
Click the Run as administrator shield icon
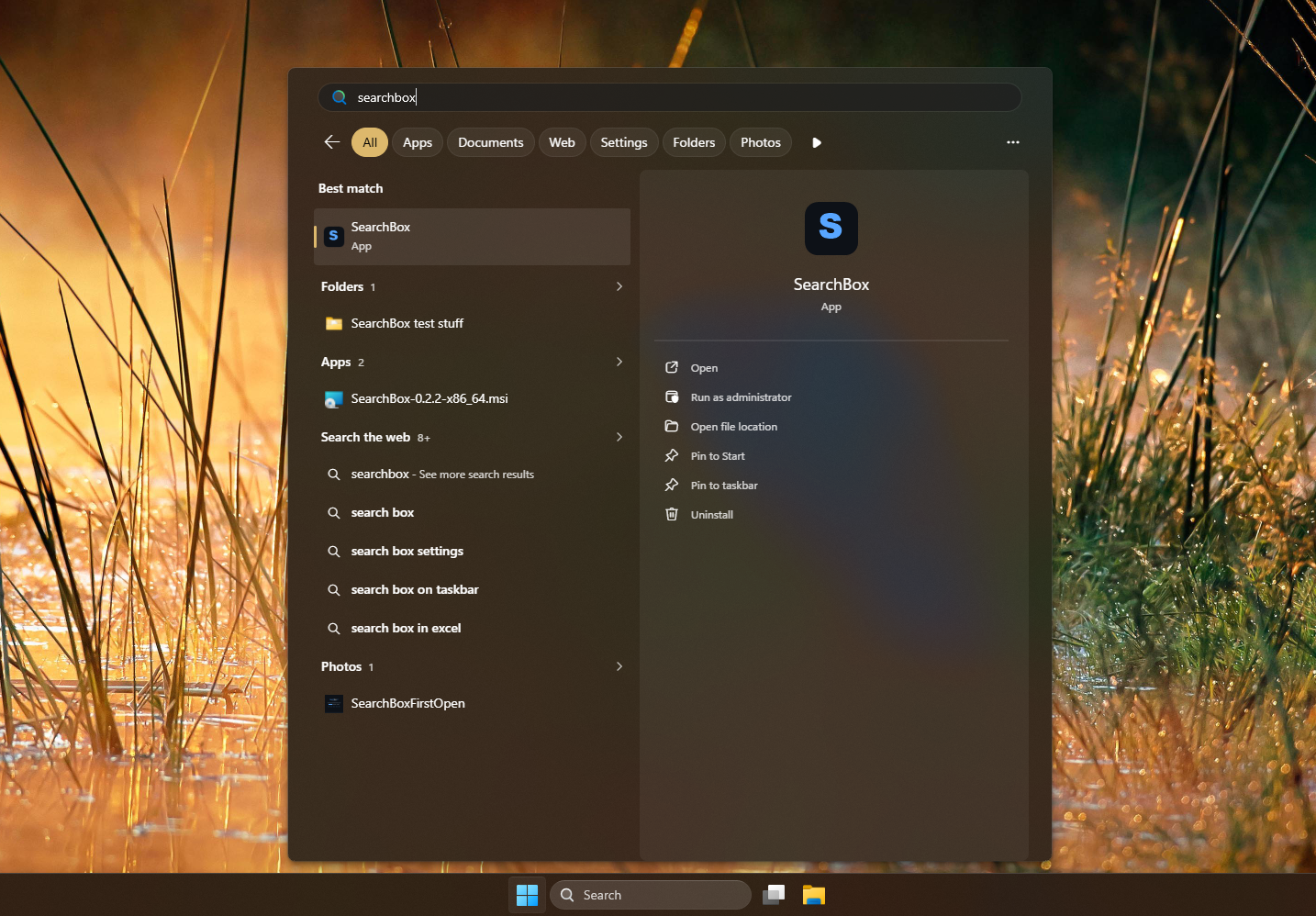672,397
